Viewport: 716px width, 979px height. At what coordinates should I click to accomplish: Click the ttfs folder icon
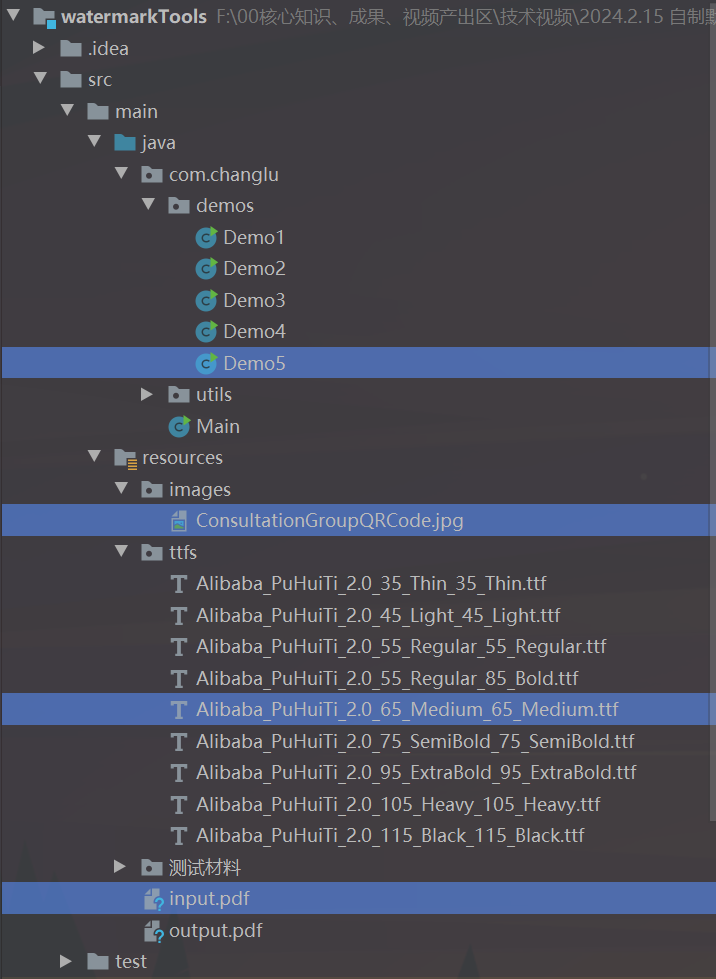tap(152, 552)
